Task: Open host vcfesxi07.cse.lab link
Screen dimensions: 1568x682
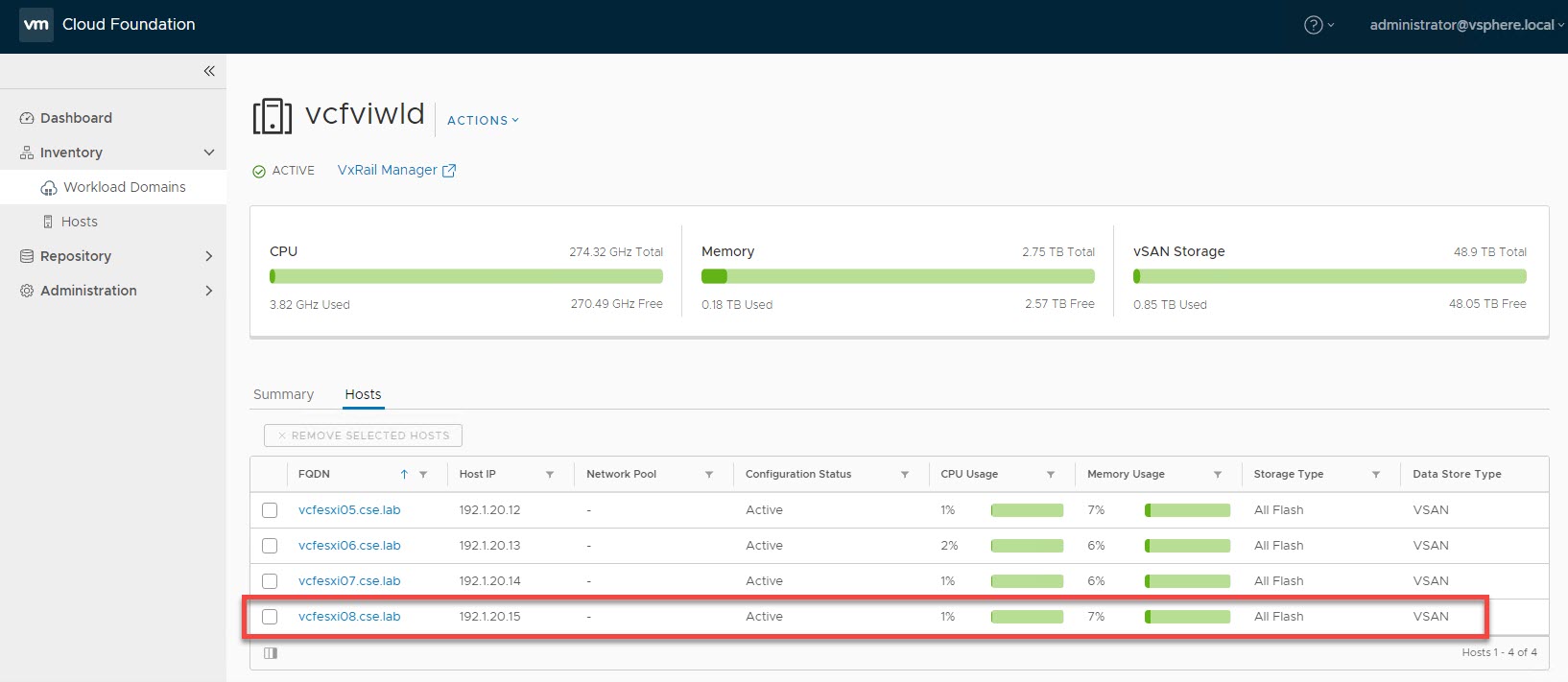Action: [349, 581]
